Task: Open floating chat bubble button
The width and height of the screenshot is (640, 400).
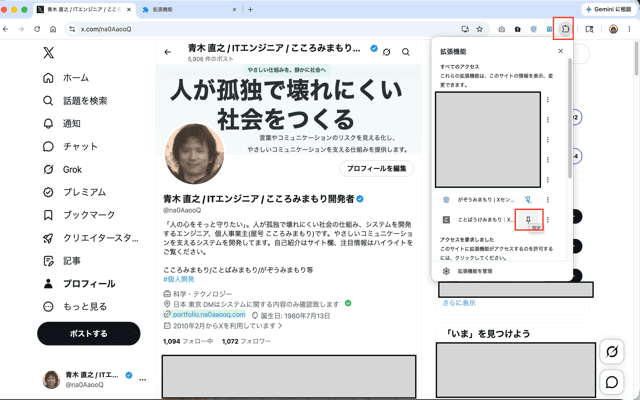Action: pos(611,382)
